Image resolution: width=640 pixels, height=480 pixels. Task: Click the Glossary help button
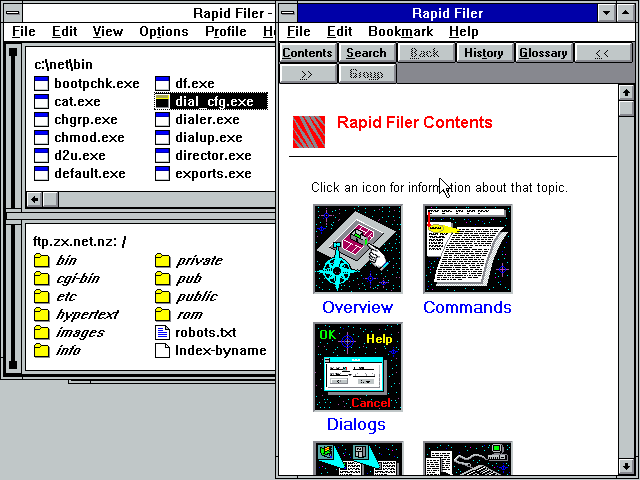click(543, 53)
